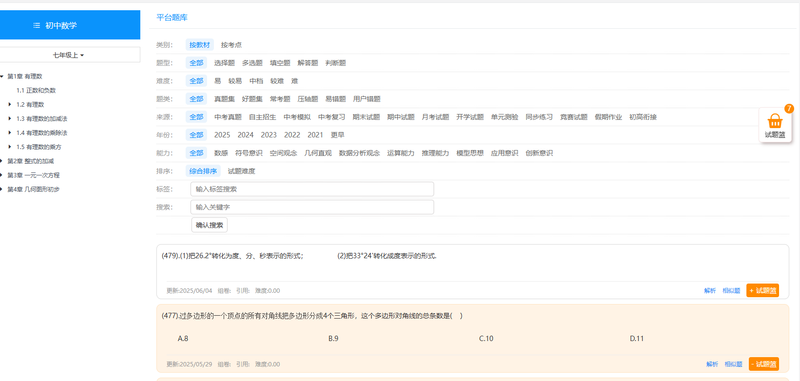Add question 479 with + 试题篮
800x381 pixels.
(763, 290)
